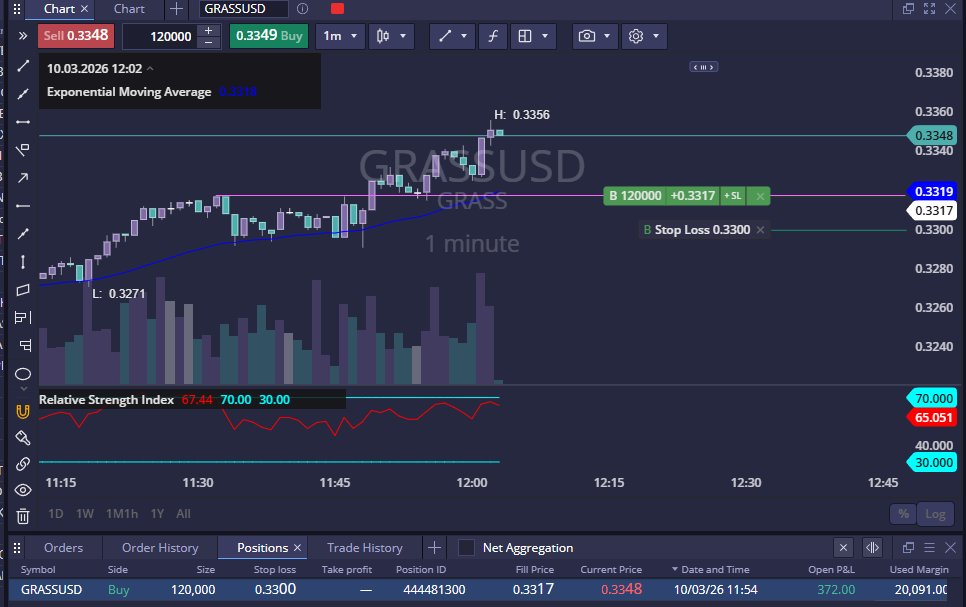966x607 pixels.
Task: Select the Positions tab
Action: click(262, 548)
